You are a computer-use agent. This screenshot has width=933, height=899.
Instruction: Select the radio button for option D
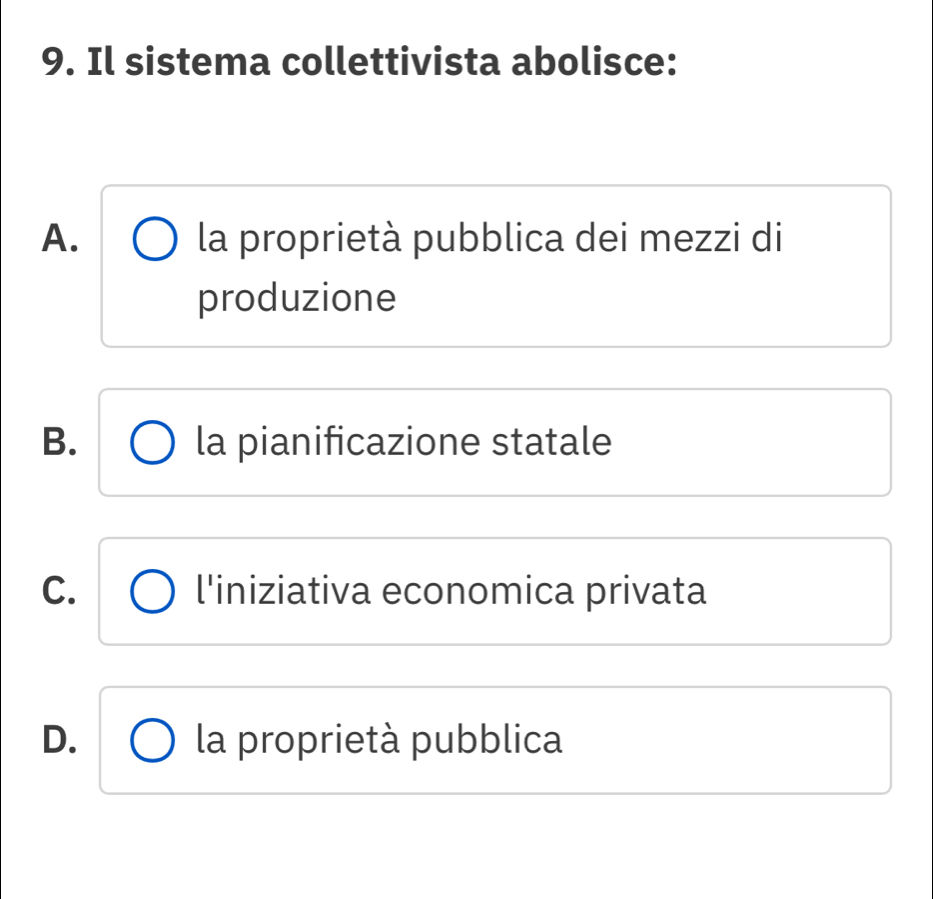(151, 741)
